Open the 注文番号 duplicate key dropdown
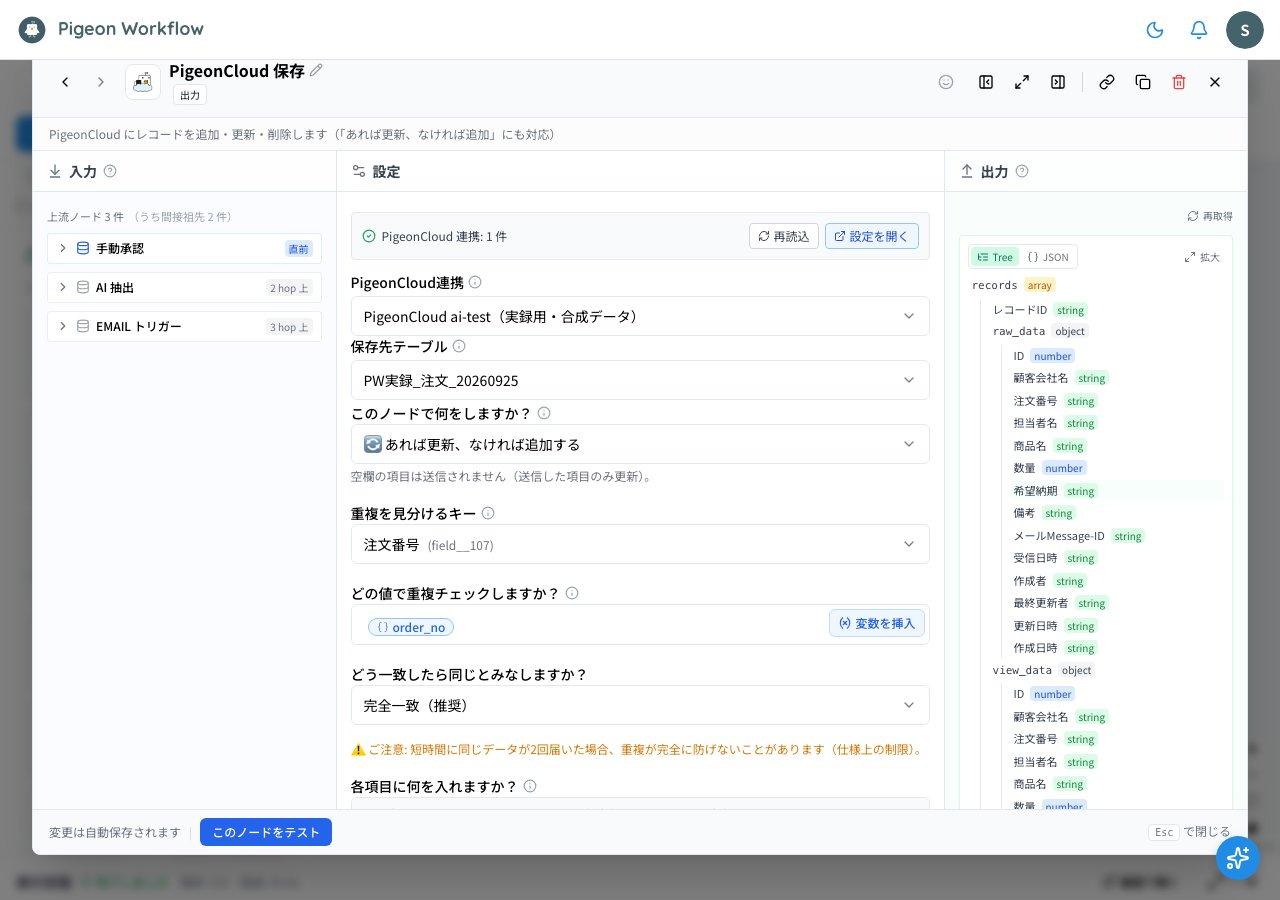 coord(640,544)
